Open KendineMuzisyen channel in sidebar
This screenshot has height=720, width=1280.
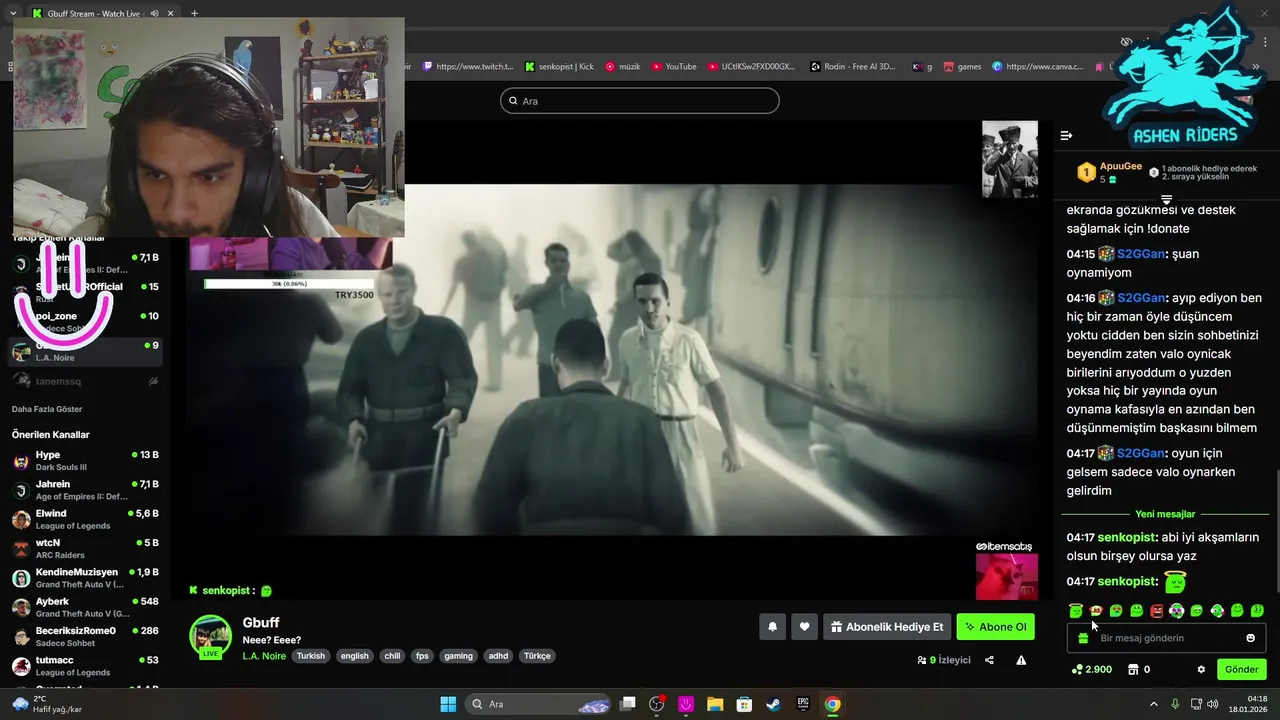coord(85,578)
